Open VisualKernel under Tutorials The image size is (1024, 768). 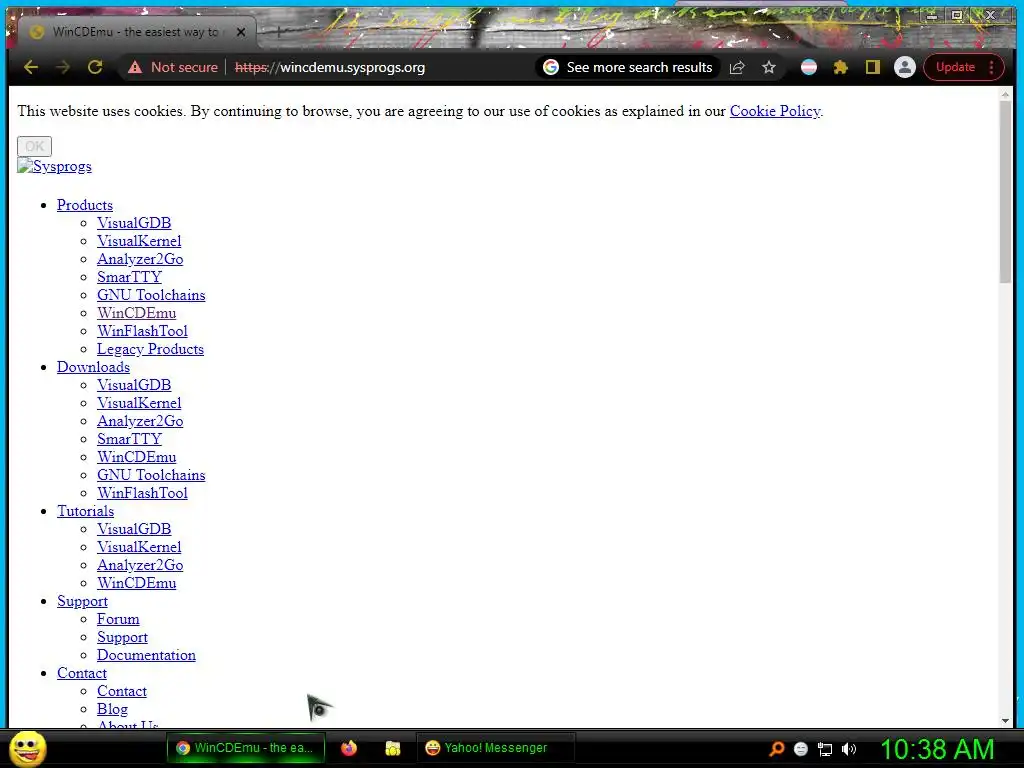point(139,547)
